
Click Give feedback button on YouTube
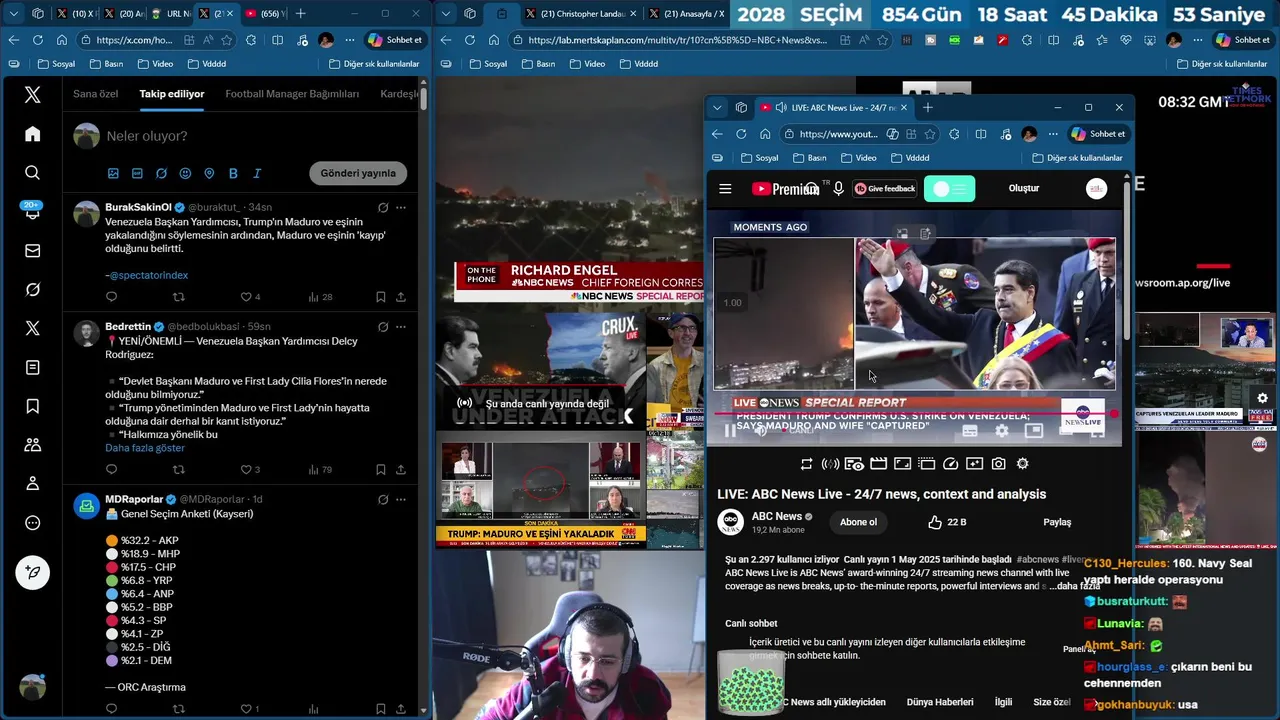pos(885,188)
